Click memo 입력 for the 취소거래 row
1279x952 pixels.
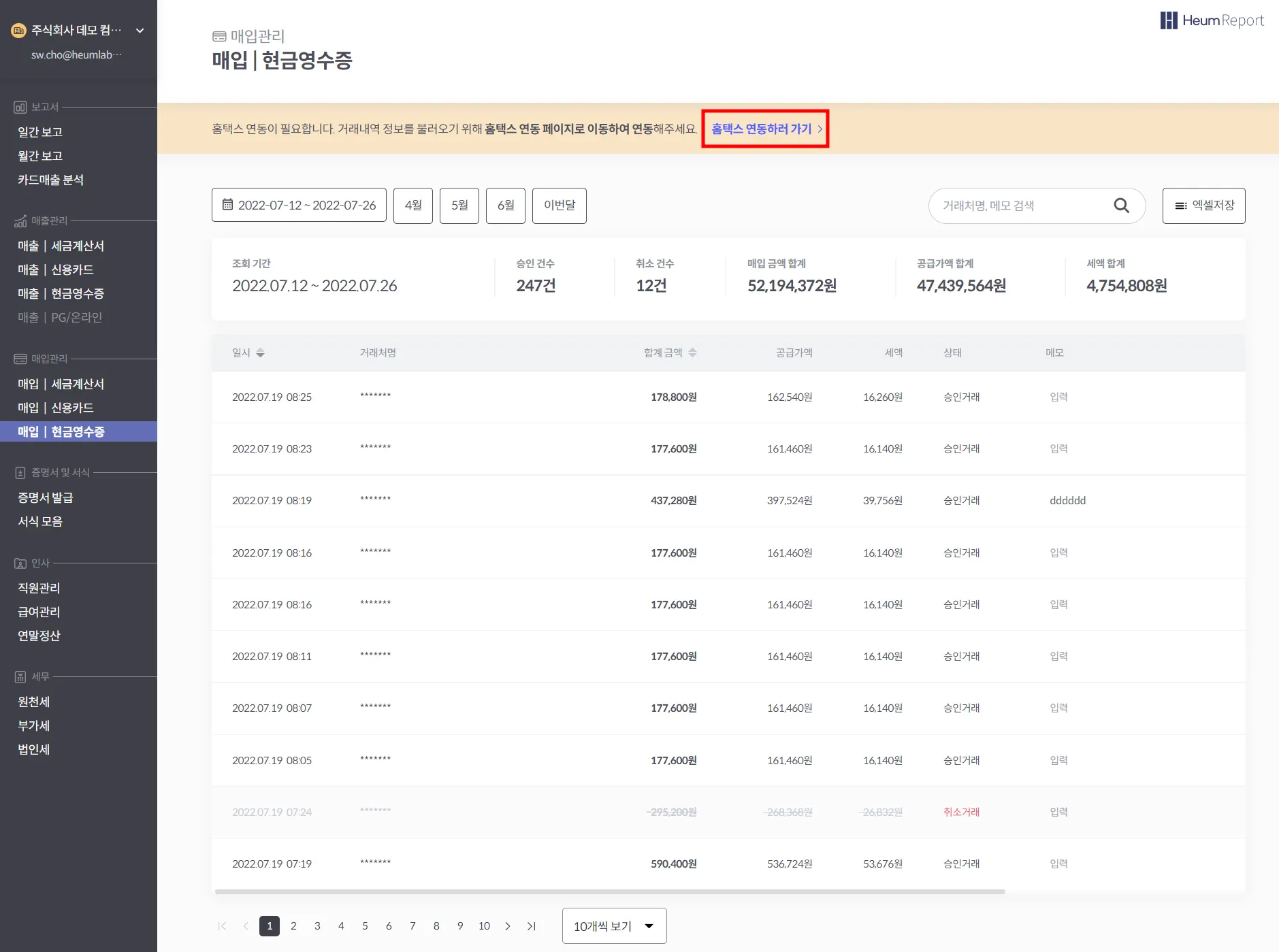1058,813
